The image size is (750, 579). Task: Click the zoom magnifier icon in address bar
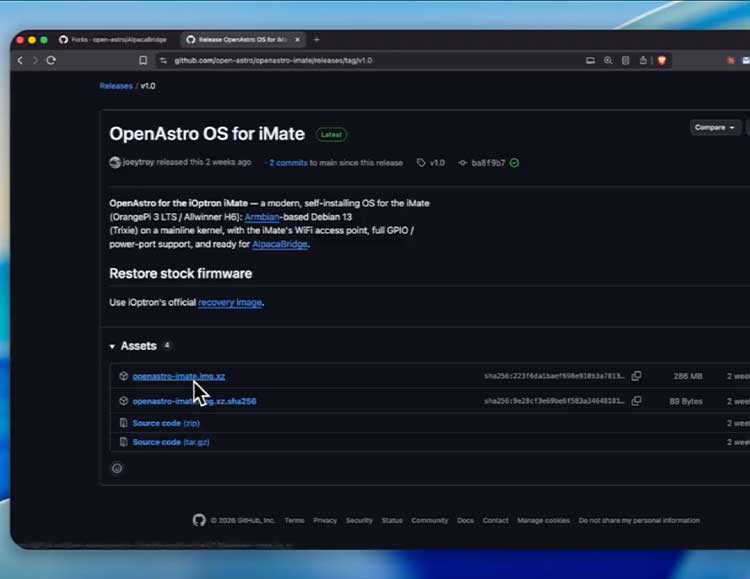point(608,60)
